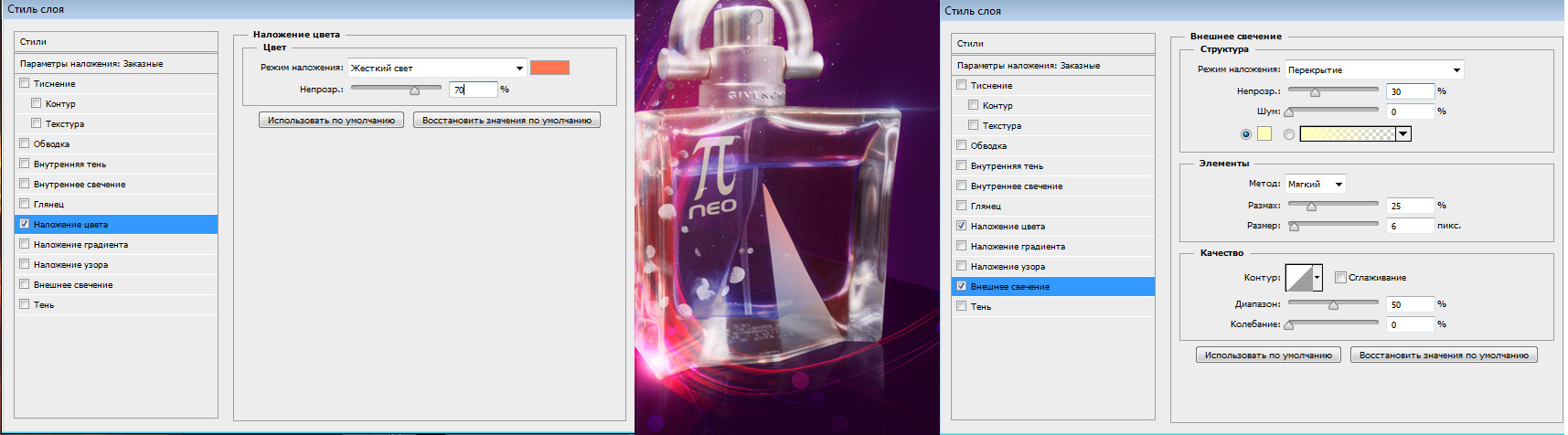Click Восстановить значения по умолчанию in right dialog
The height and width of the screenshot is (435, 1568).
click(1444, 355)
